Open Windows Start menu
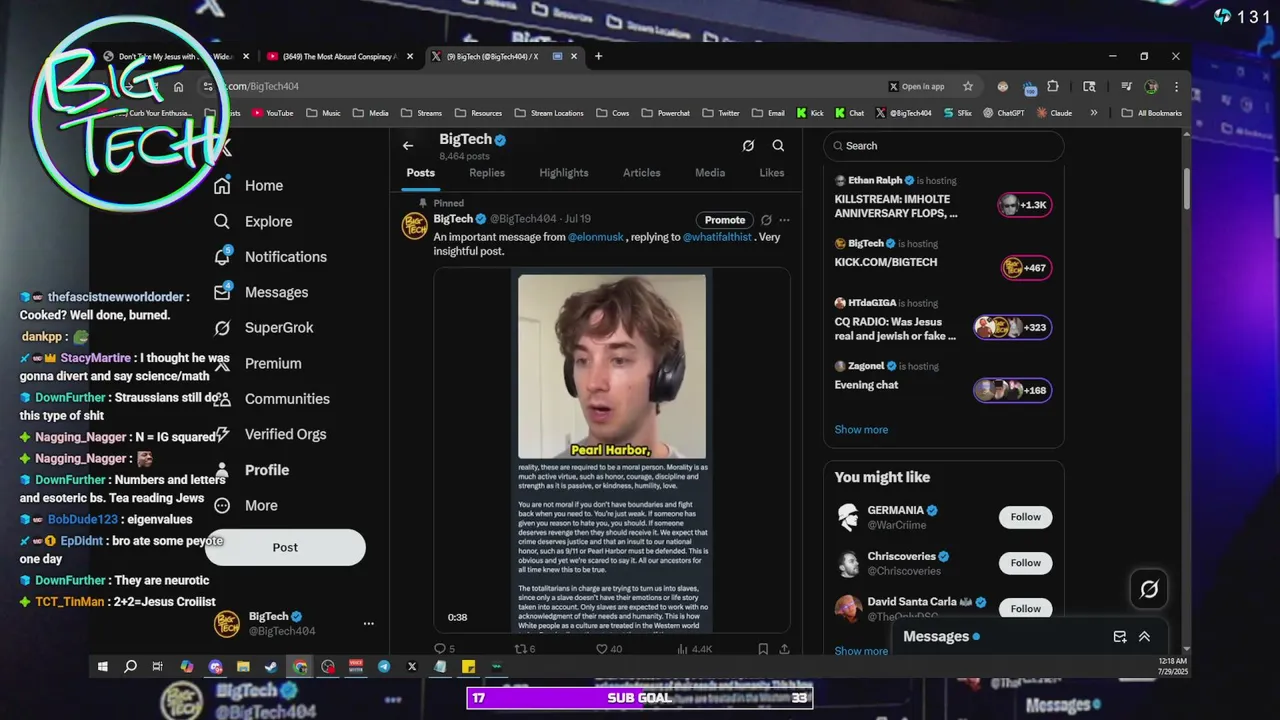 (102, 666)
